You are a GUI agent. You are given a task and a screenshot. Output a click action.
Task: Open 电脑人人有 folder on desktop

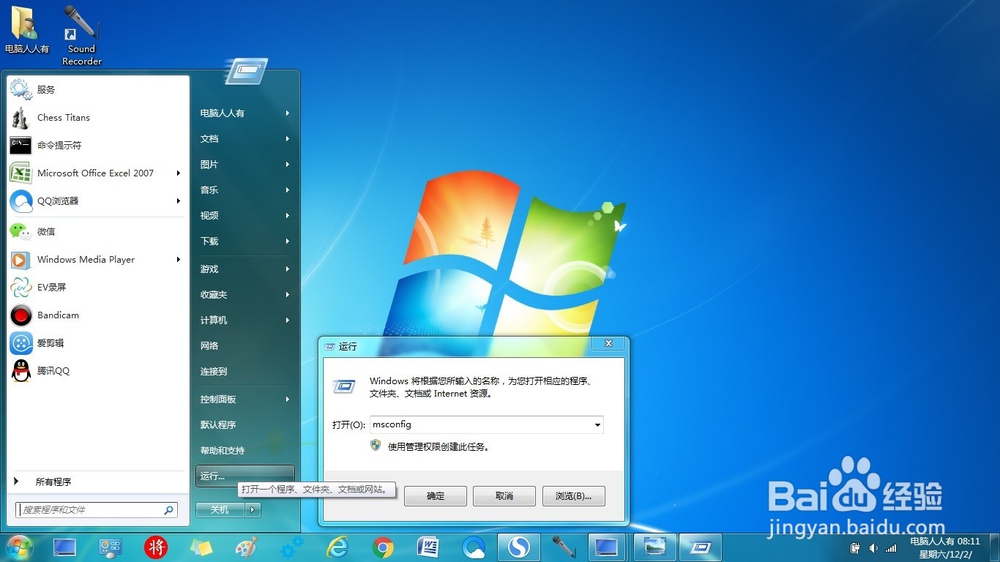click(26, 29)
